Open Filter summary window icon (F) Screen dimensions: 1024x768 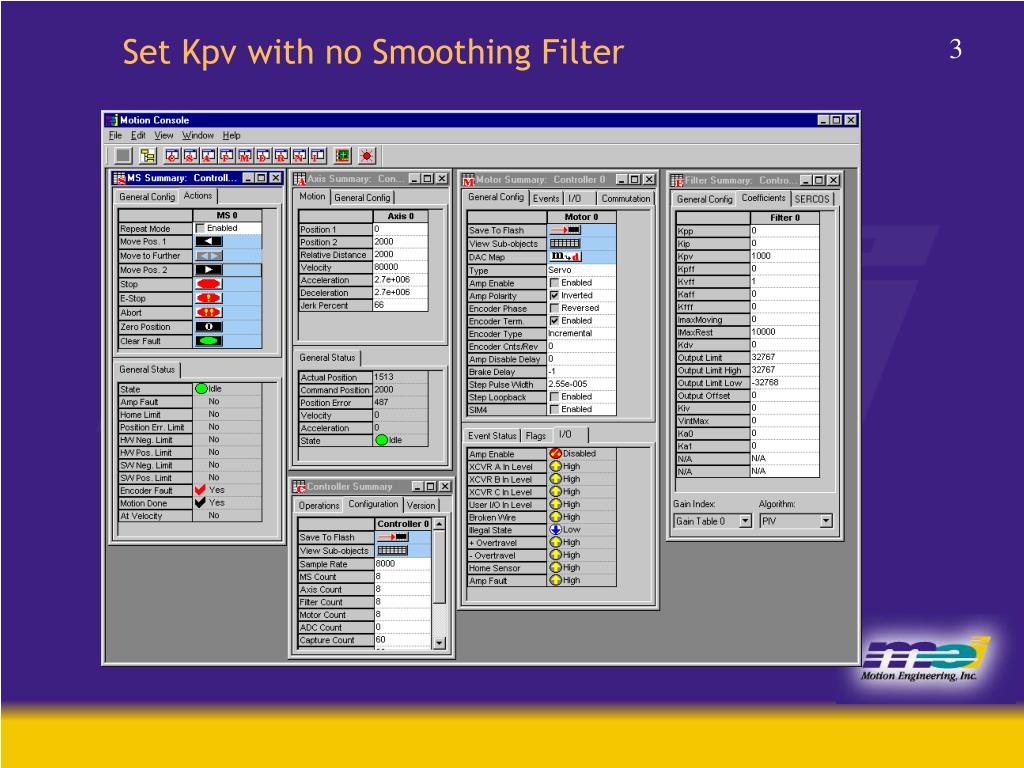click(x=227, y=155)
